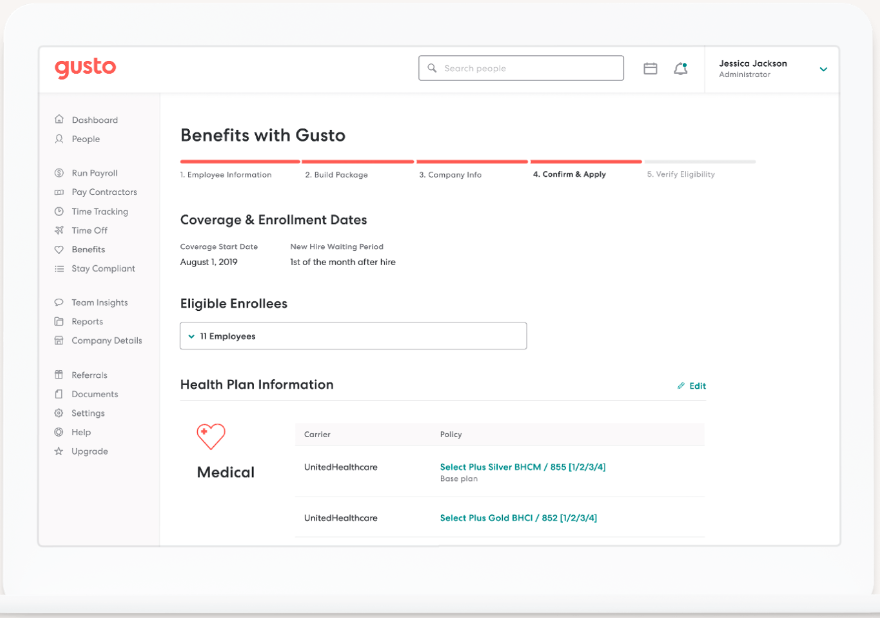Open Select Plus Silver BHCM / 855 policy
The width and height of the screenshot is (880, 618).
point(522,466)
